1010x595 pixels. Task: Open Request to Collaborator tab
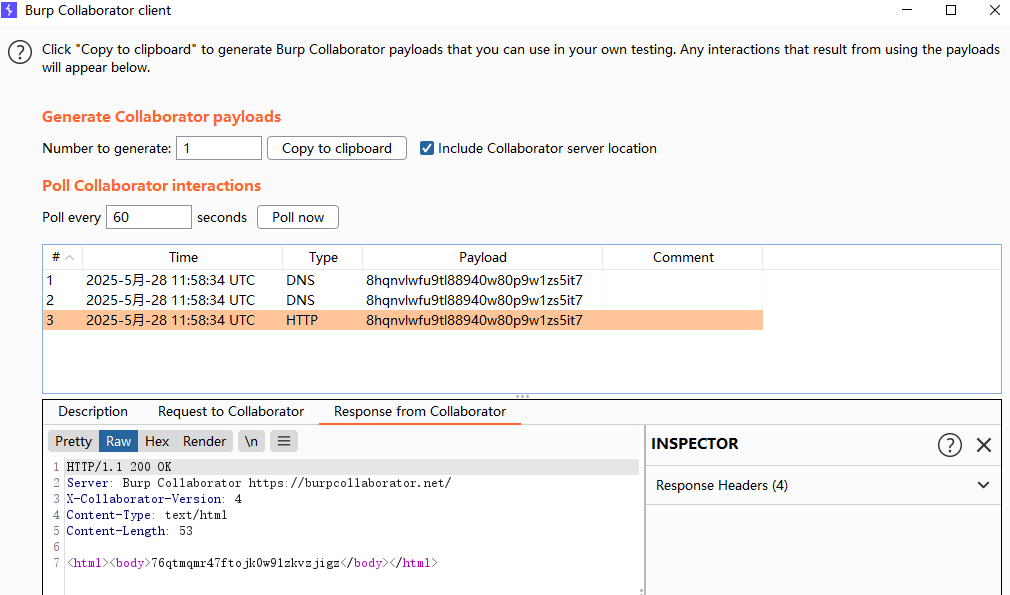tap(231, 411)
